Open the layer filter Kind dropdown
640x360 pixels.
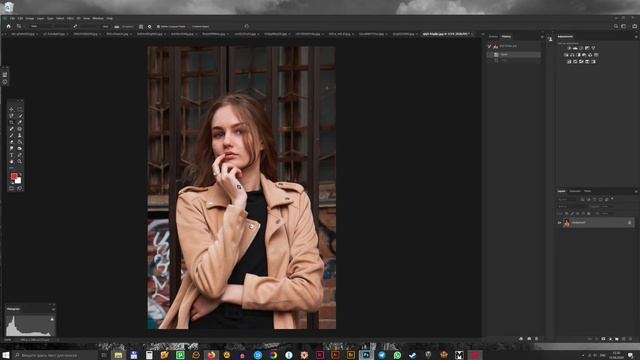click(568, 199)
